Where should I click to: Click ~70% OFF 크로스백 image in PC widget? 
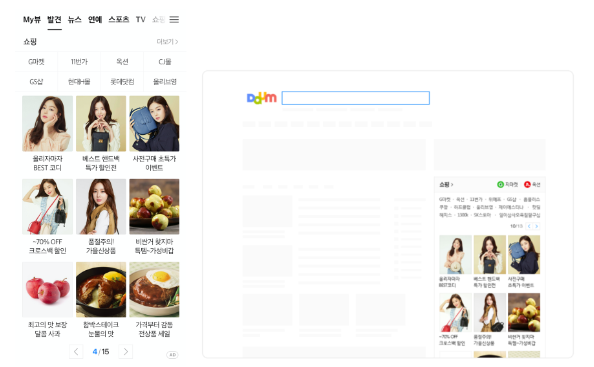click(455, 312)
